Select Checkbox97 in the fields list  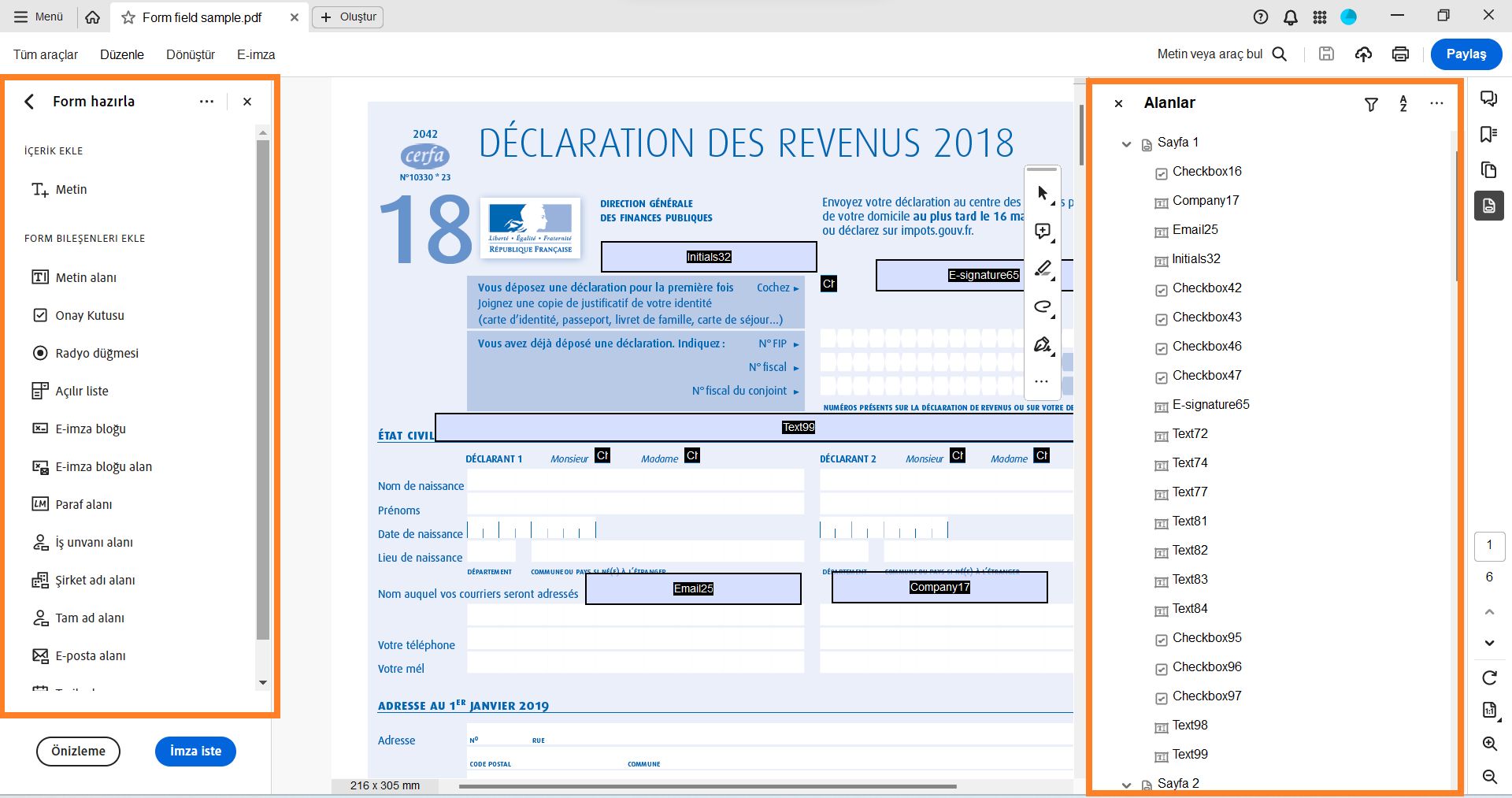(x=1198, y=696)
